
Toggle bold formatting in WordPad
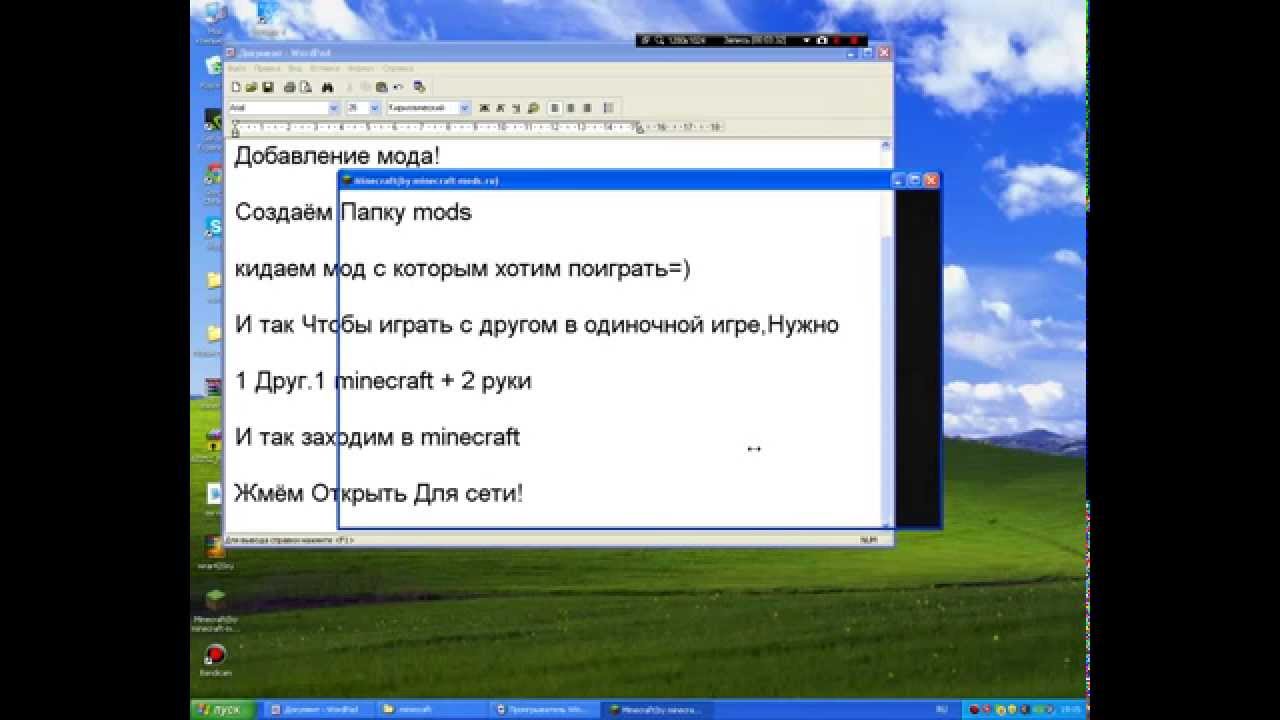pyautogui.click(x=485, y=108)
